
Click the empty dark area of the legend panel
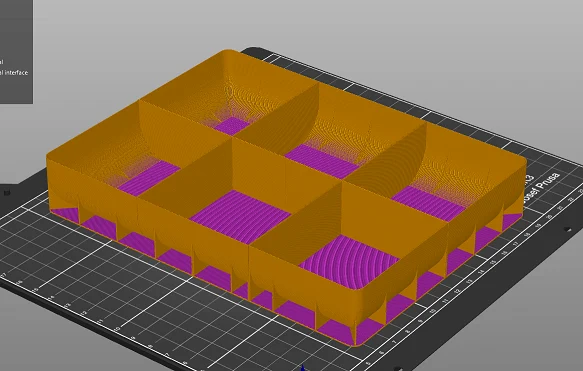pos(15,26)
